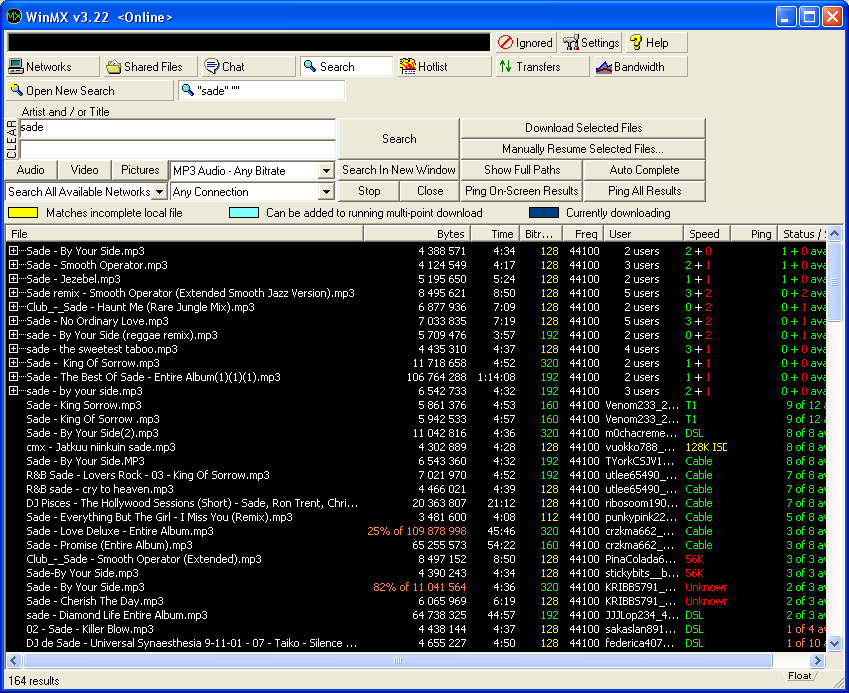Show the Transfers tab
The image size is (849, 693).
click(541, 67)
